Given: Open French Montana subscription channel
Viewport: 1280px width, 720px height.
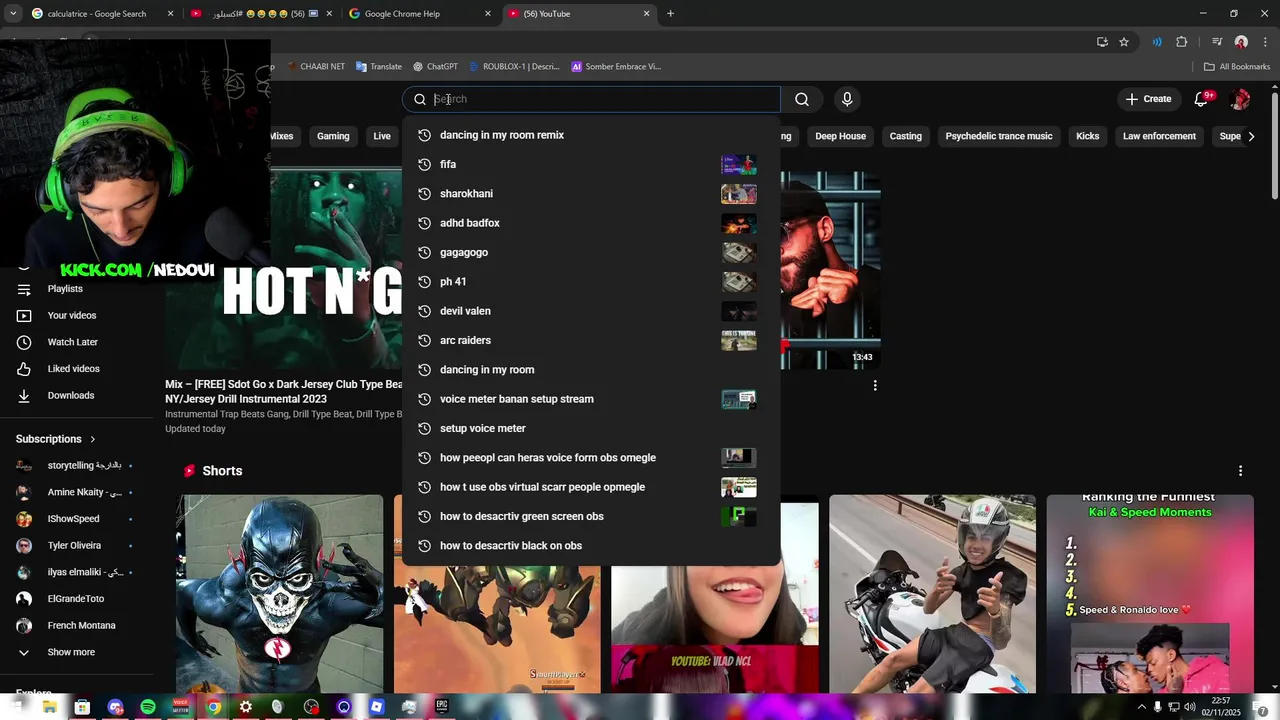Looking at the screenshot, I should pos(80,625).
